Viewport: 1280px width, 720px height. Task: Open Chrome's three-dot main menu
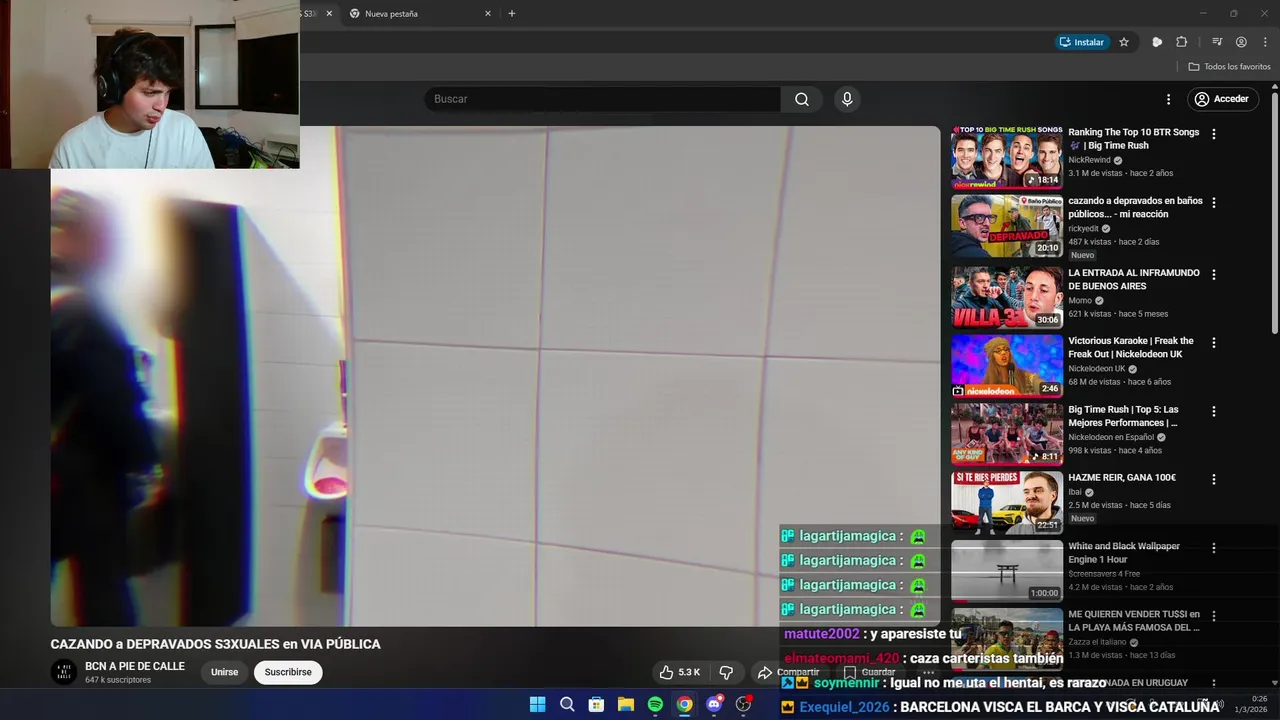pos(1264,42)
